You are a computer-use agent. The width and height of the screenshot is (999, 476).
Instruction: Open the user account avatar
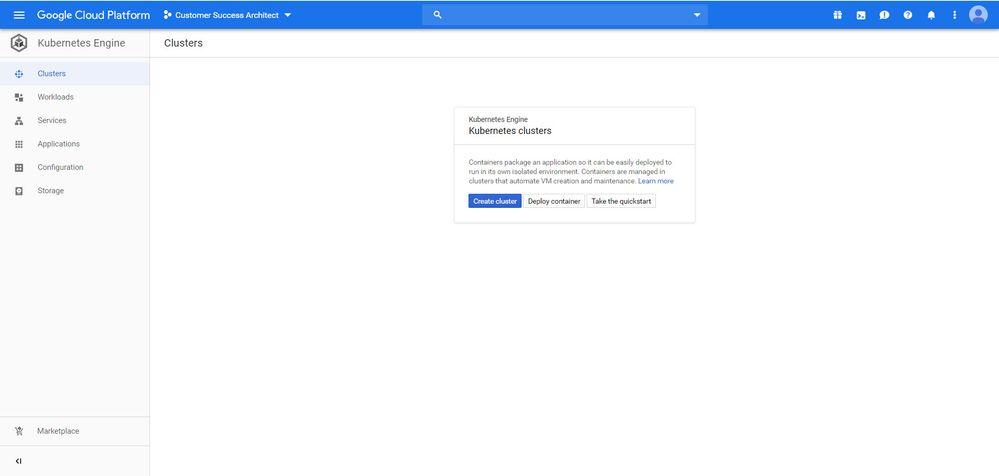978,15
